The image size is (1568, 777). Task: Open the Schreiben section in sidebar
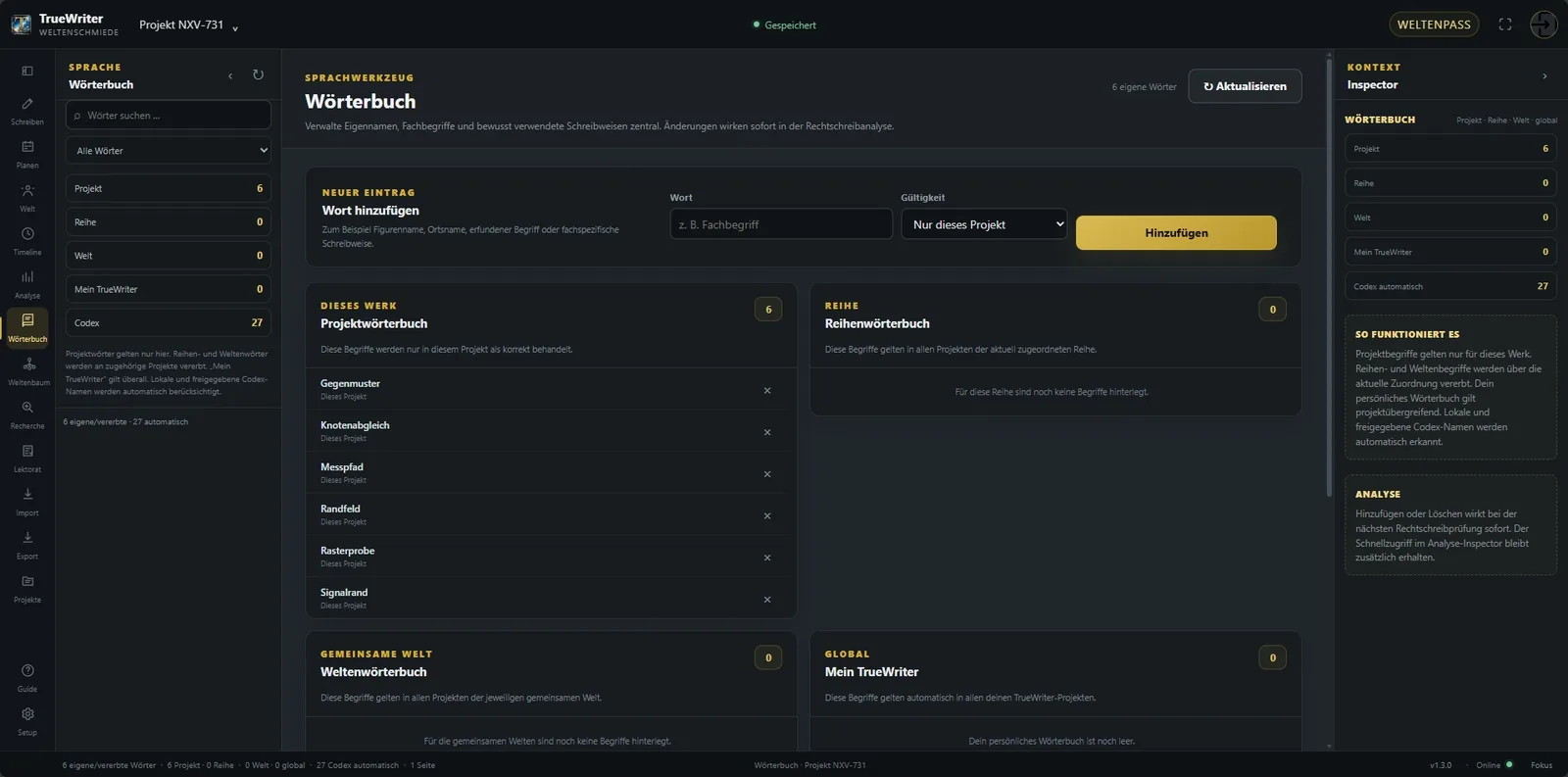click(x=27, y=112)
